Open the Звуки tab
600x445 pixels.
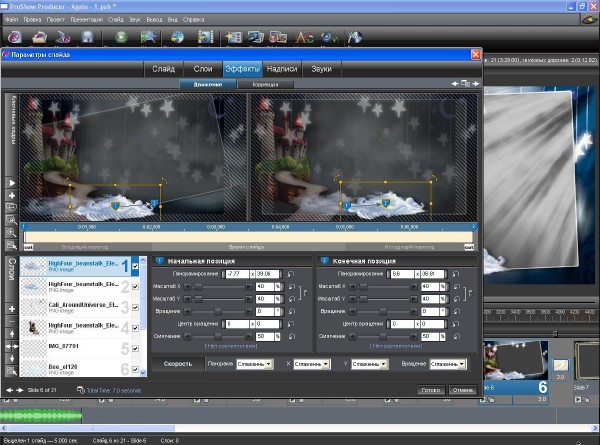[x=322, y=69]
